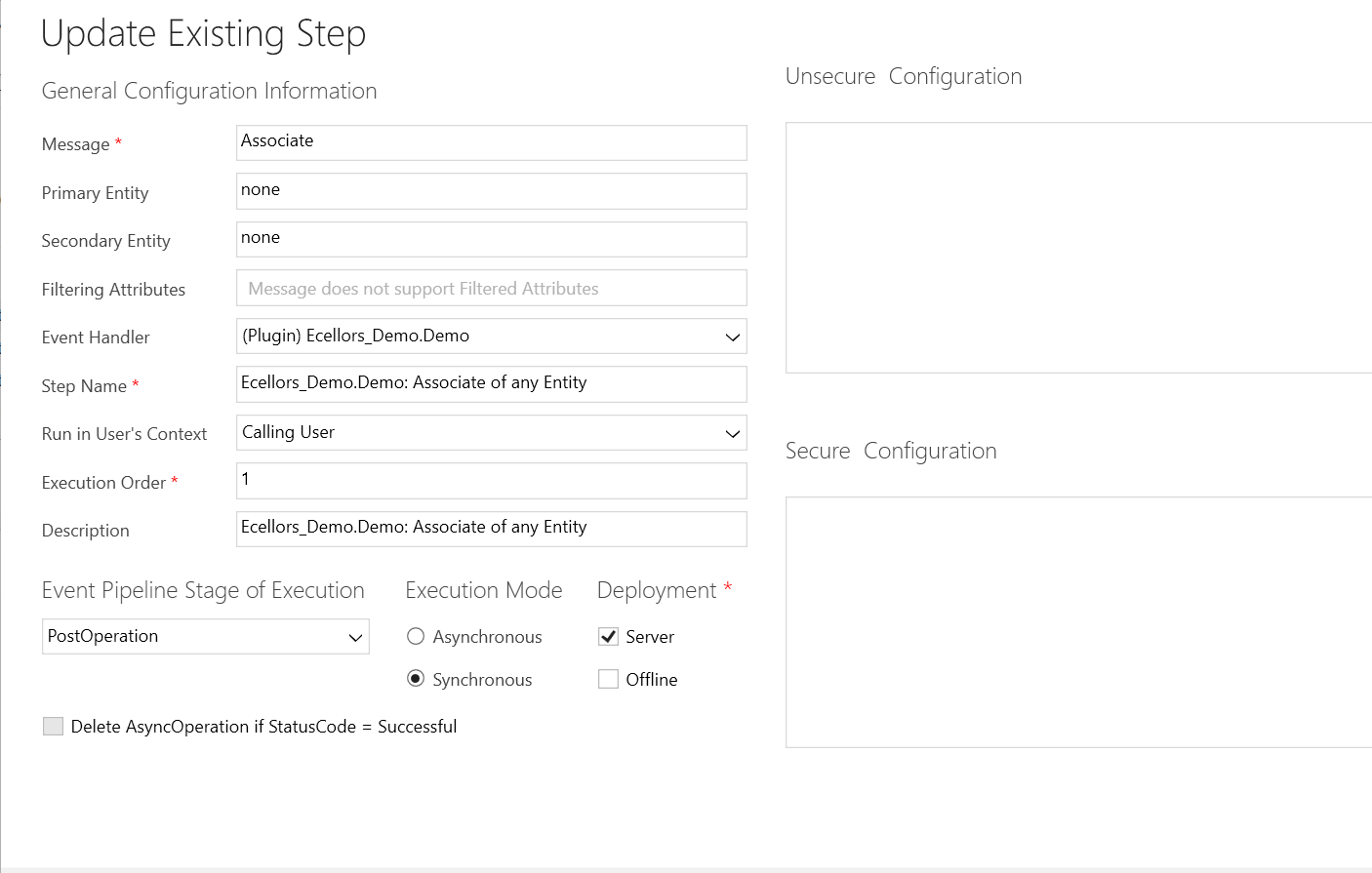
Task: Click the Calling User dropdown chevron
Action: point(733,434)
